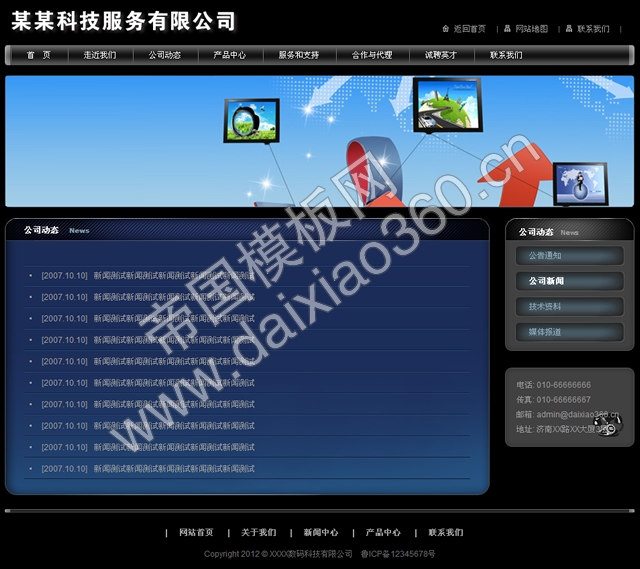Click the home icon beside 返回首页
The height and width of the screenshot is (569, 640).
coord(445,29)
